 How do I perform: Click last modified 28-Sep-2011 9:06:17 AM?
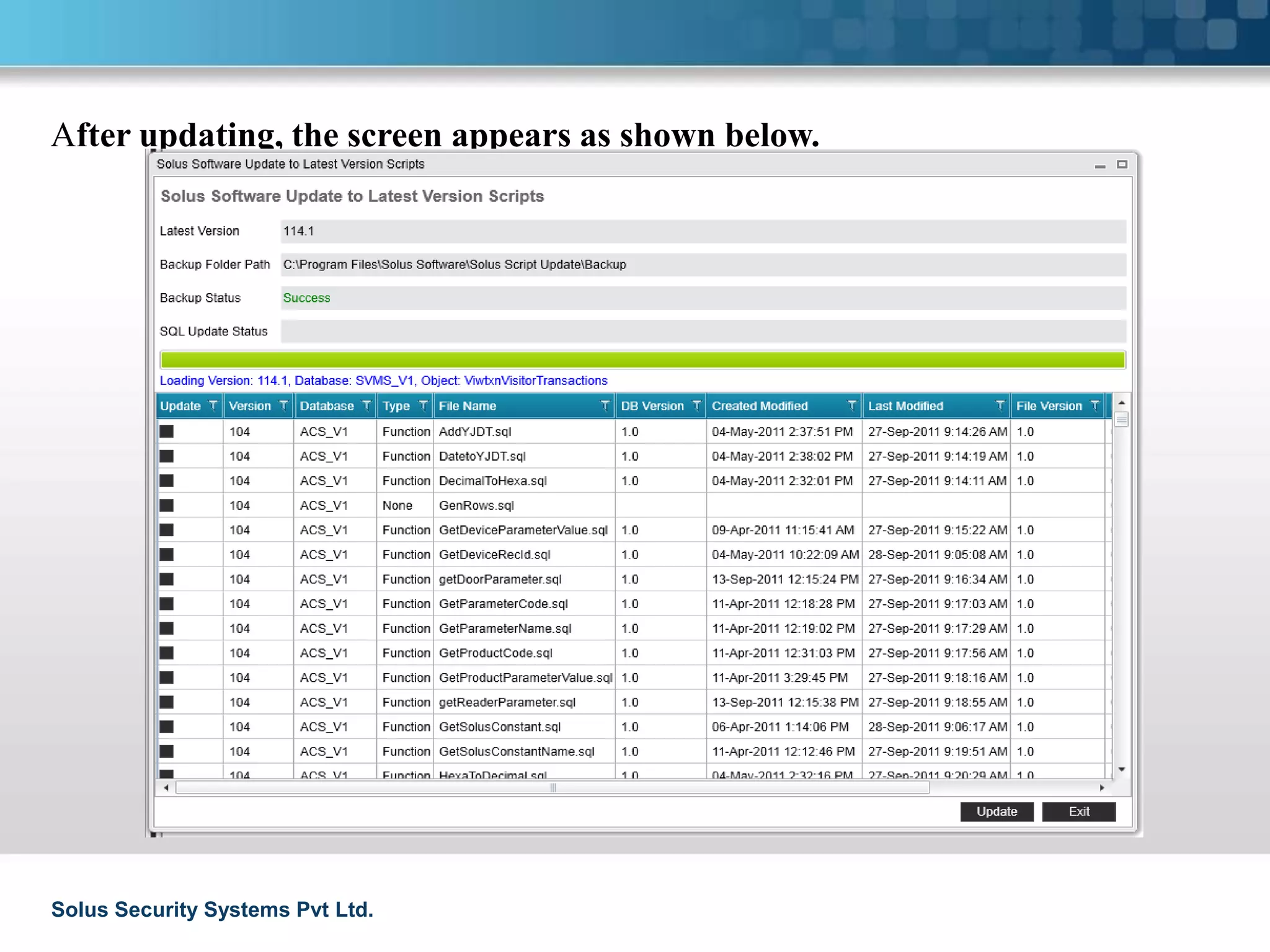(x=938, y=726)
